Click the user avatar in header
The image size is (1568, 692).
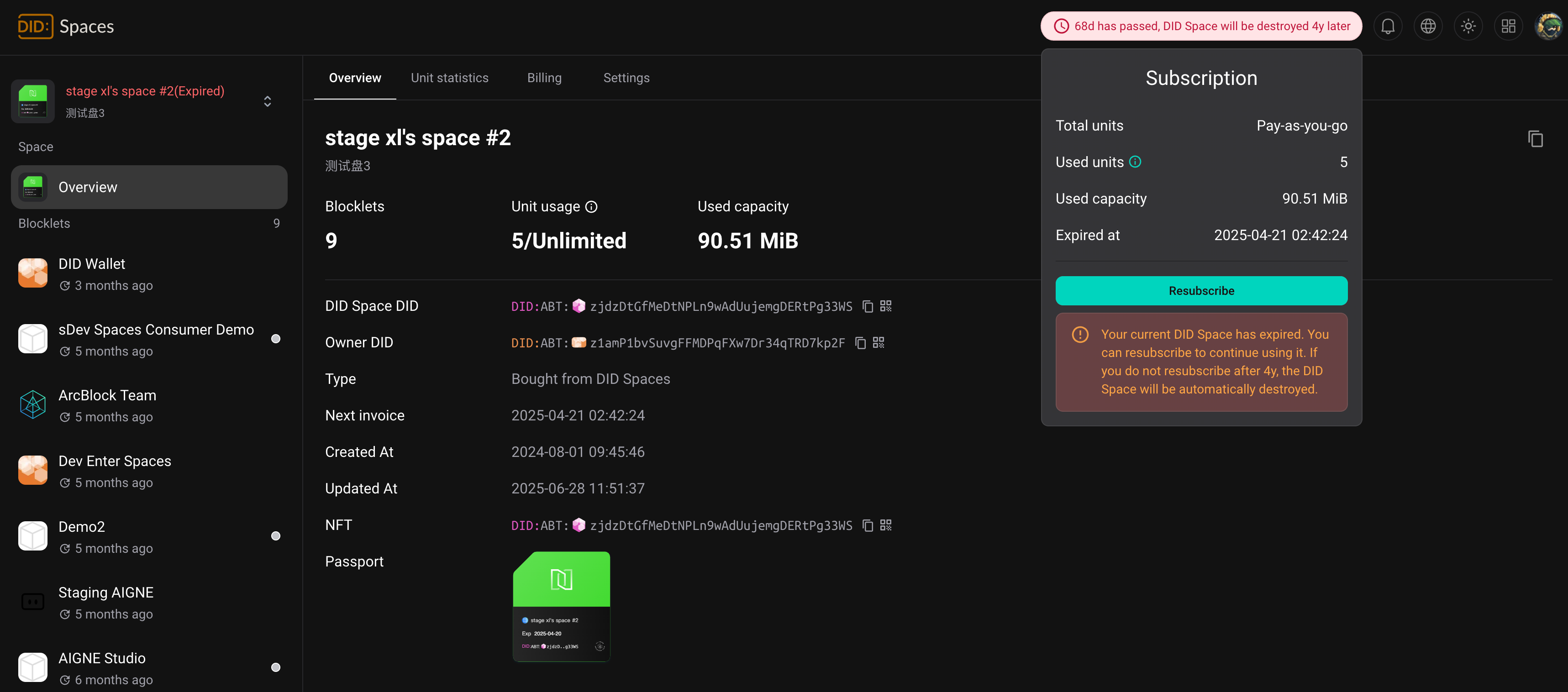[x=1548, y=26]
